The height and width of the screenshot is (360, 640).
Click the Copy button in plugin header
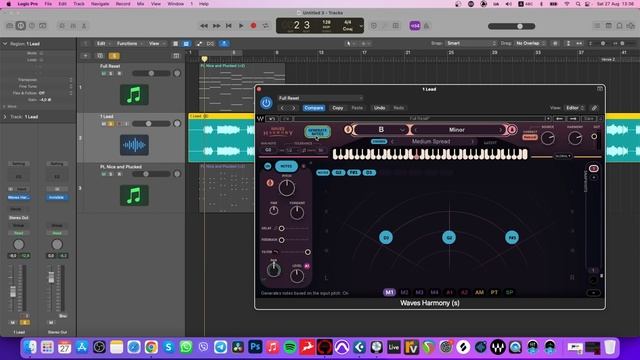[338, 108]
